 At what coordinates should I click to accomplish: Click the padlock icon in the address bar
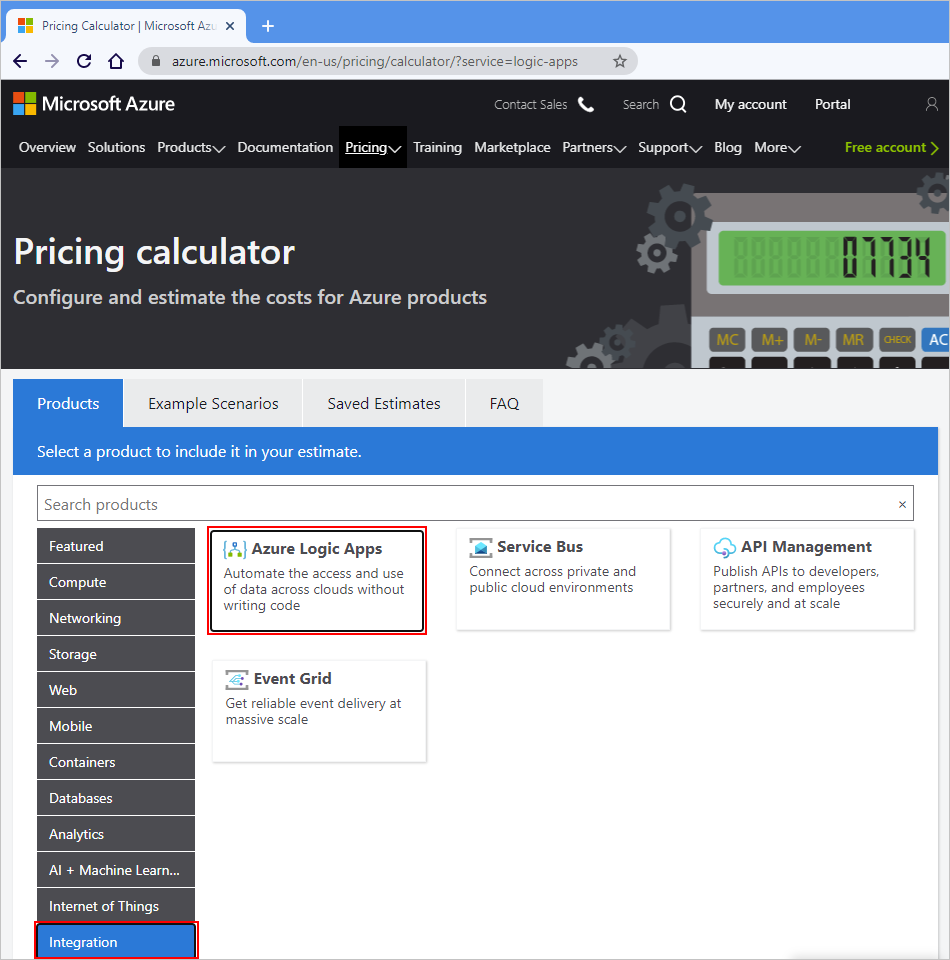coord(154,60)
